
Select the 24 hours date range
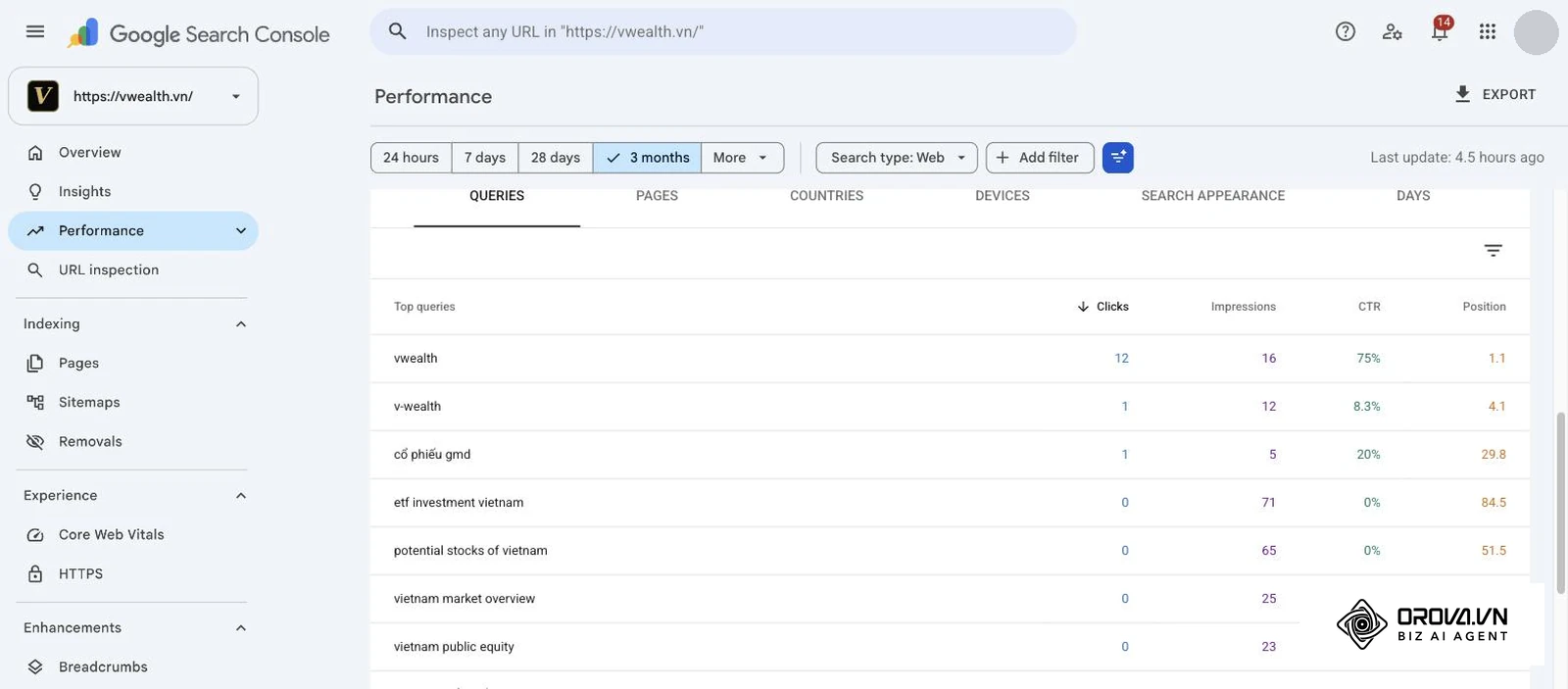point(411,158)
